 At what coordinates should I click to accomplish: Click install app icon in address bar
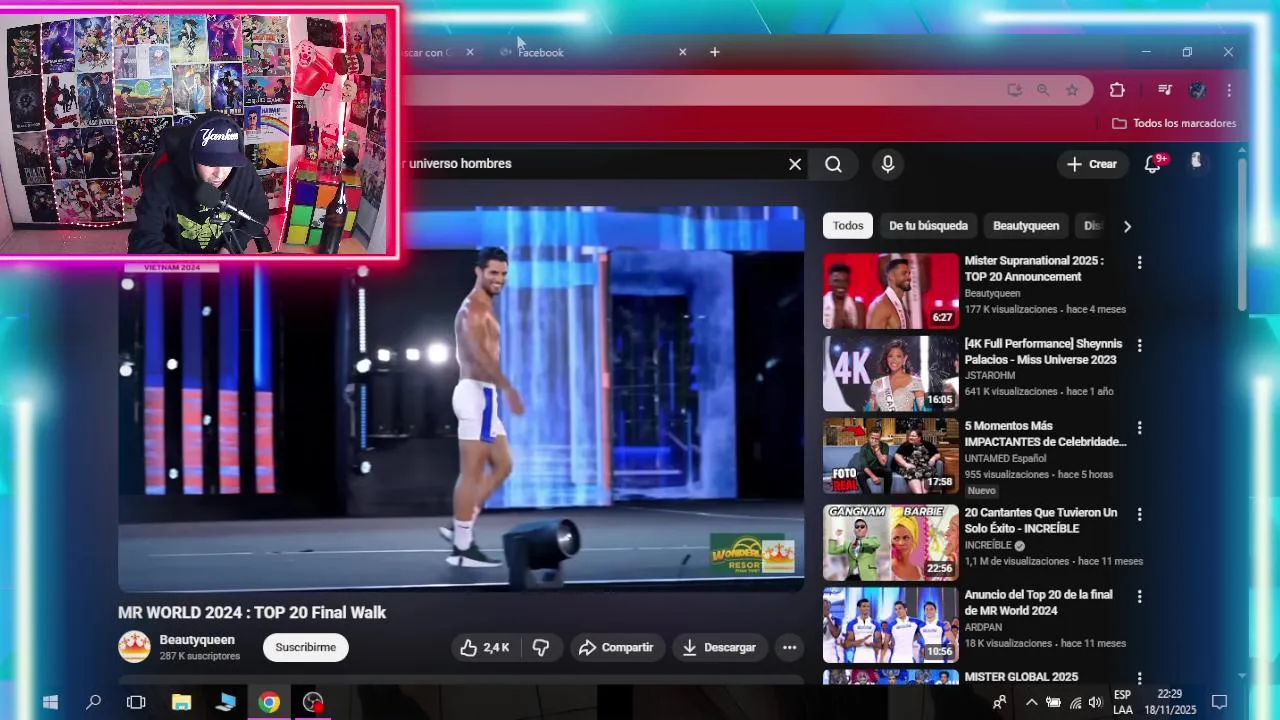click(x=1015, y=90)
